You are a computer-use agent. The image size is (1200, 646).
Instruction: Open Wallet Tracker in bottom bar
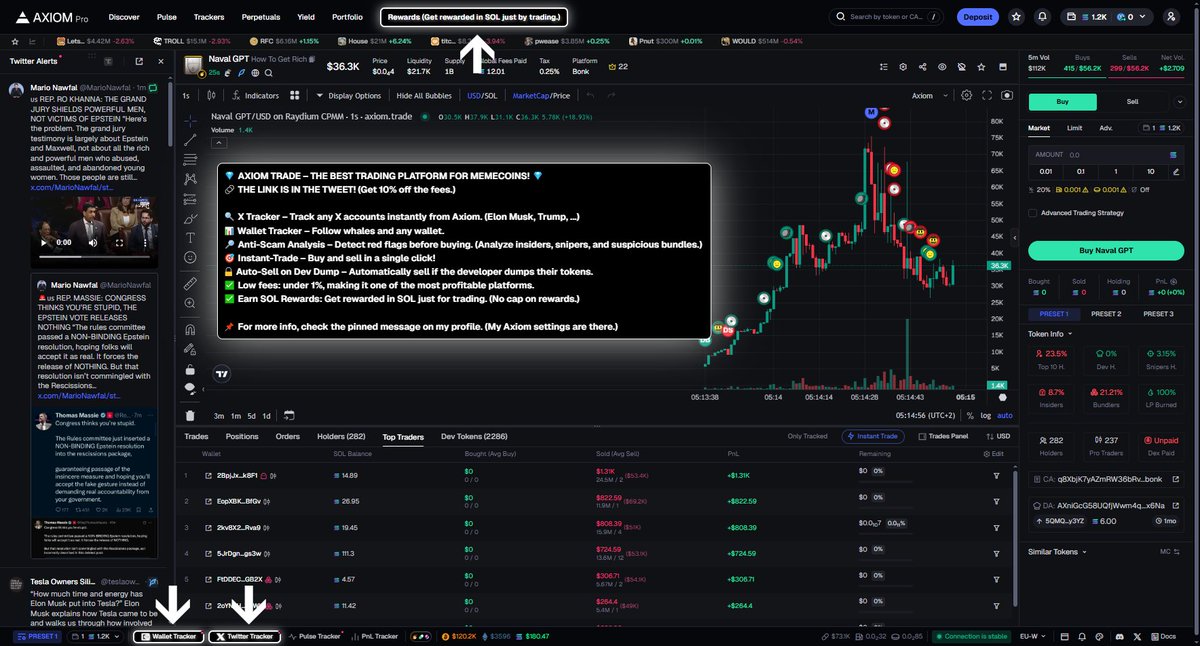tap(168, 636)
